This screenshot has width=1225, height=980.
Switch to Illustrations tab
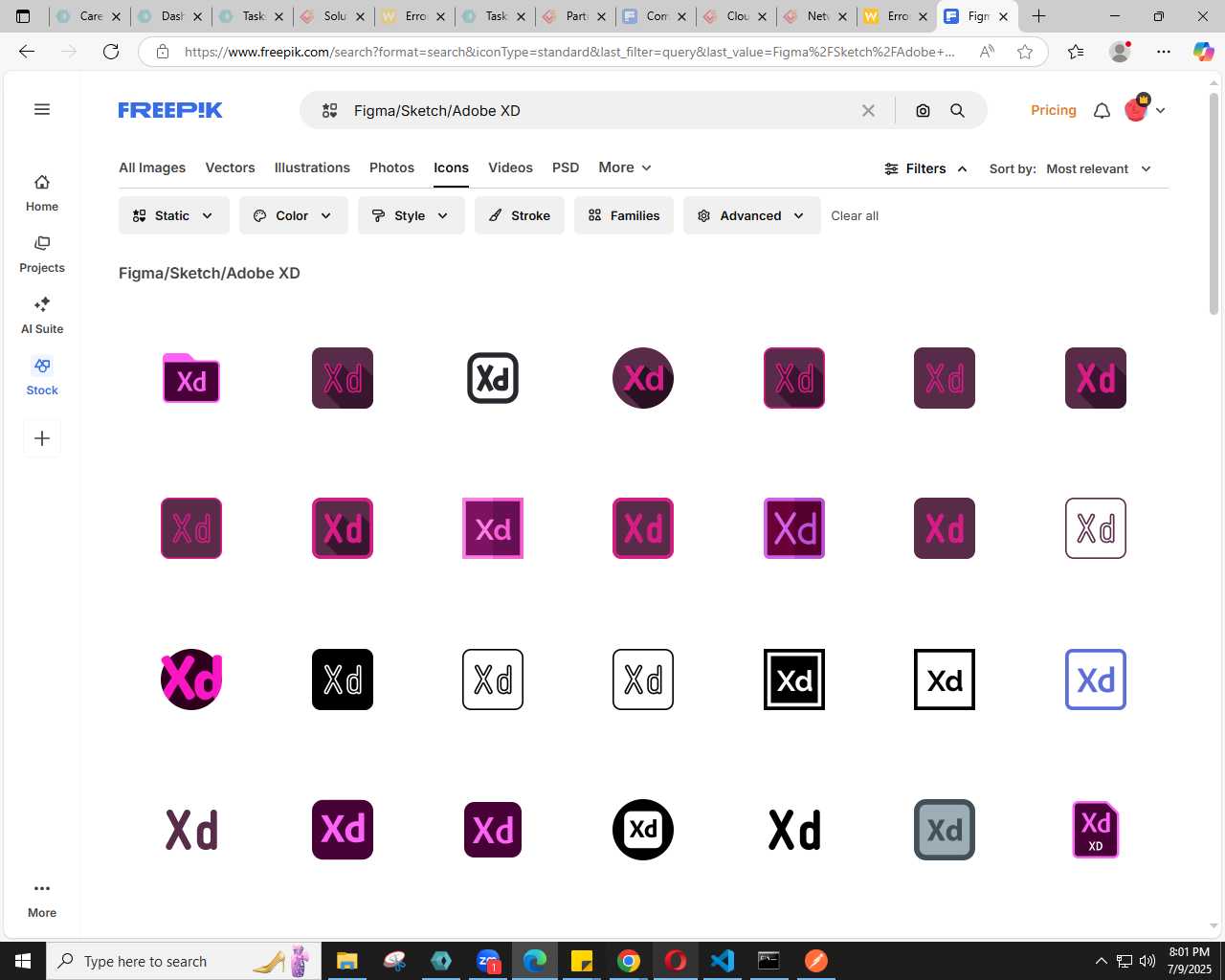tap(312, 167)
